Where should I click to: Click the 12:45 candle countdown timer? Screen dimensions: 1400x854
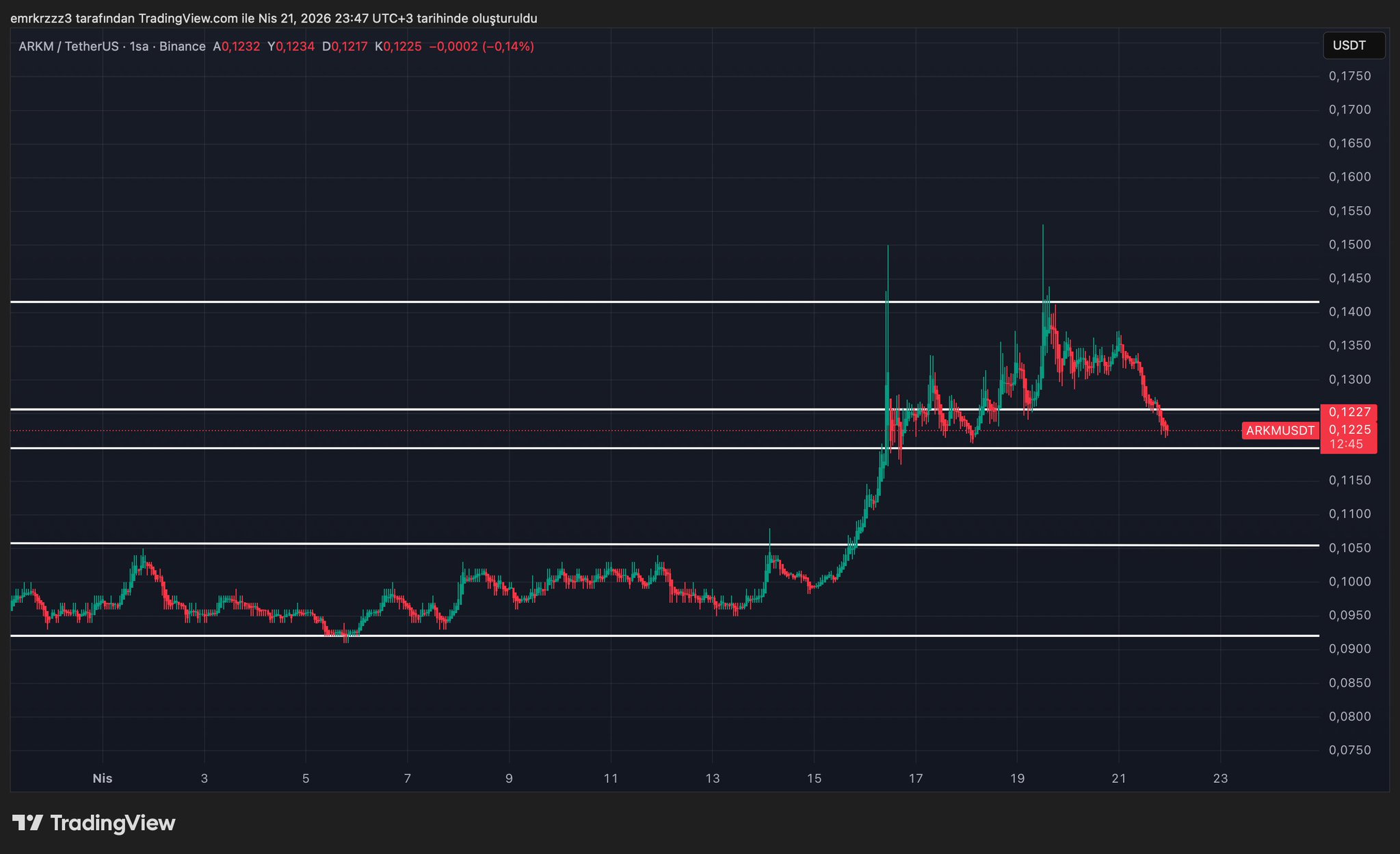click(1345, 445)
